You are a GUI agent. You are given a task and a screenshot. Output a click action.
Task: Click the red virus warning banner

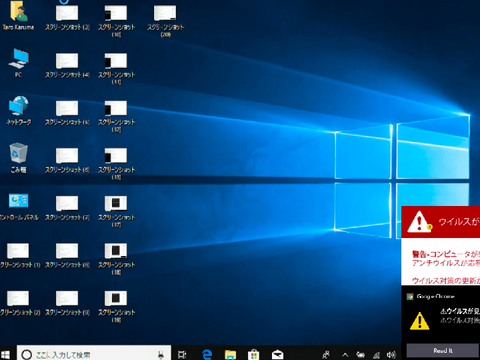[441, 222]
